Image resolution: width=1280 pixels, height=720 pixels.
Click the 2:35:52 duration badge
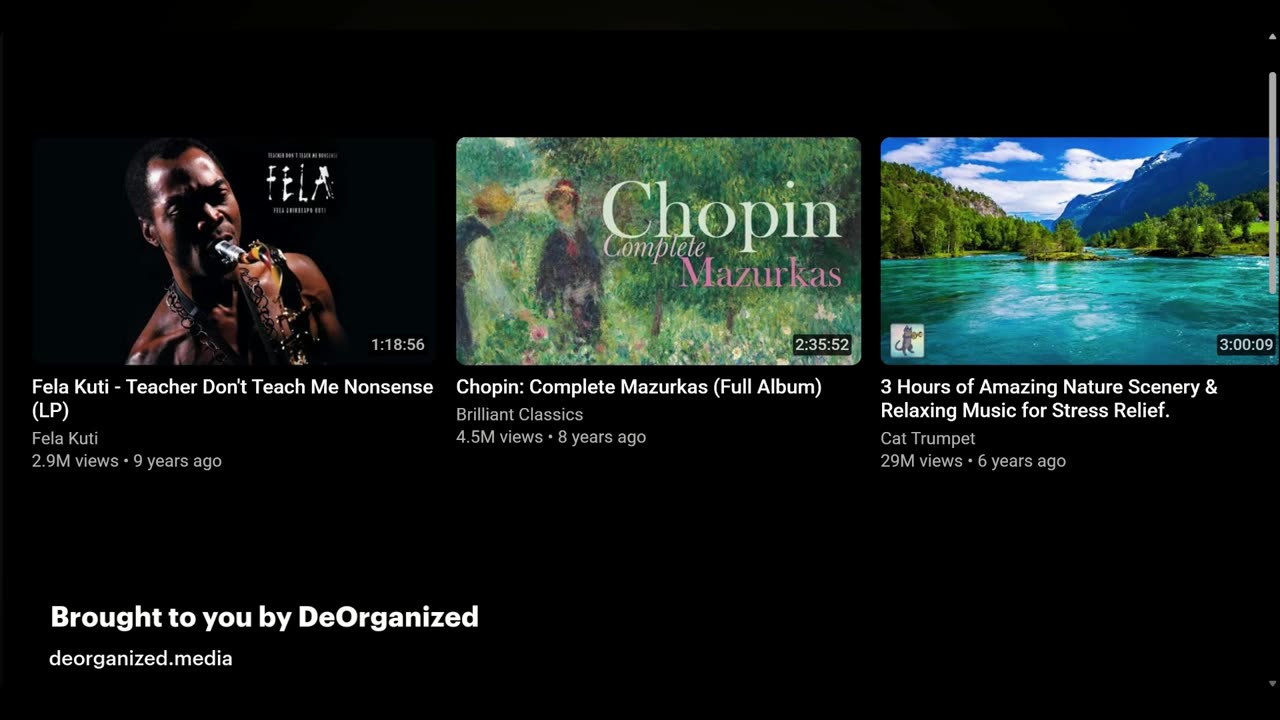(822, 345)
